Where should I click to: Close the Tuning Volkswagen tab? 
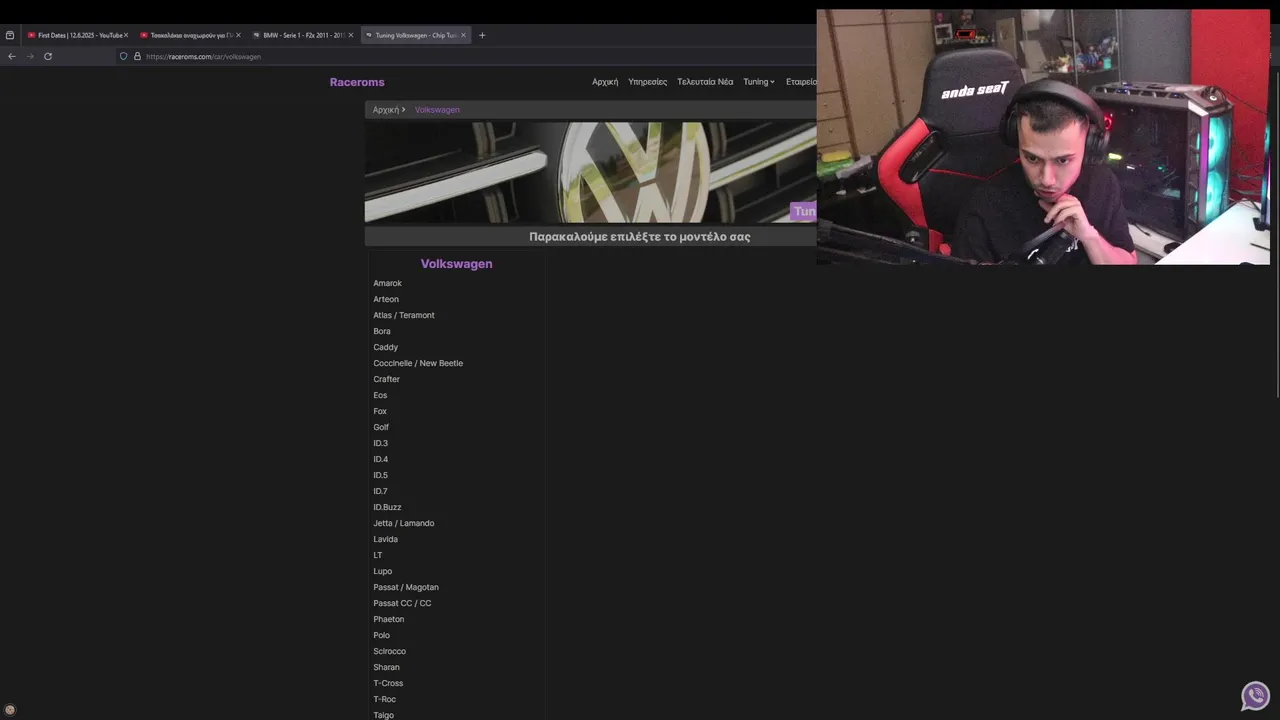[x=463, y=35]
